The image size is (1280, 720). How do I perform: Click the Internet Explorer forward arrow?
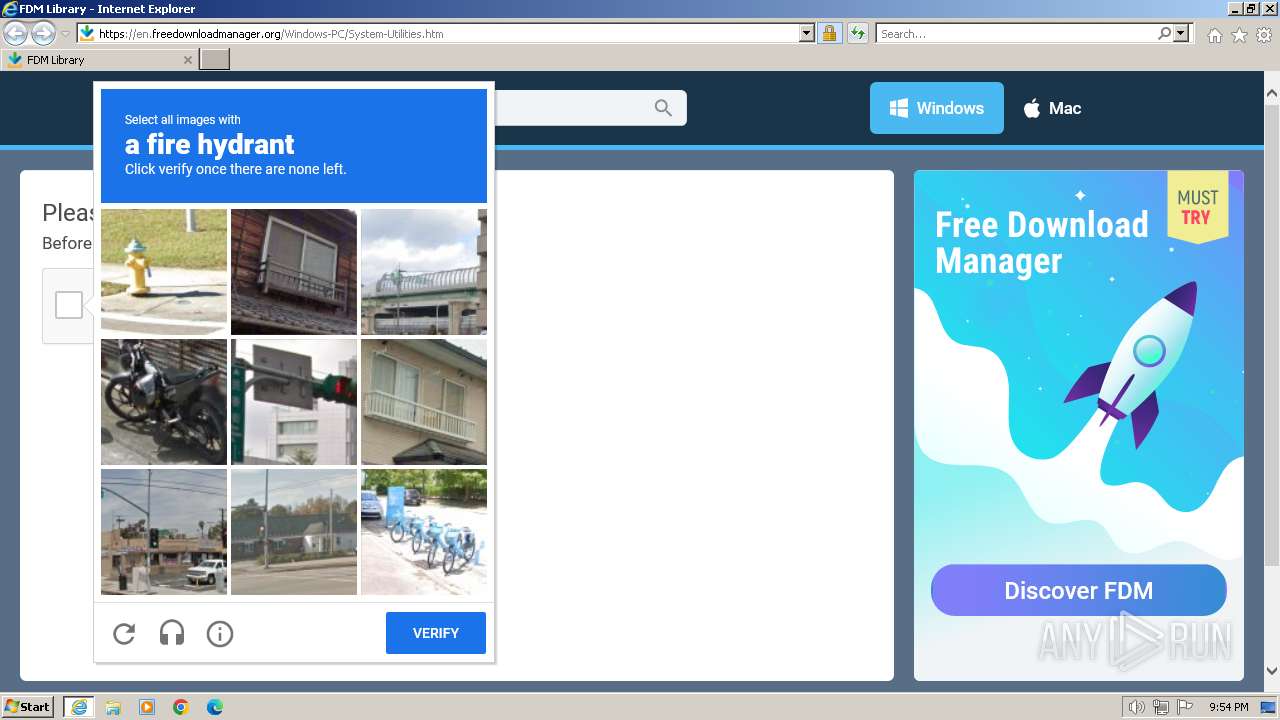(x=43, y=33)
